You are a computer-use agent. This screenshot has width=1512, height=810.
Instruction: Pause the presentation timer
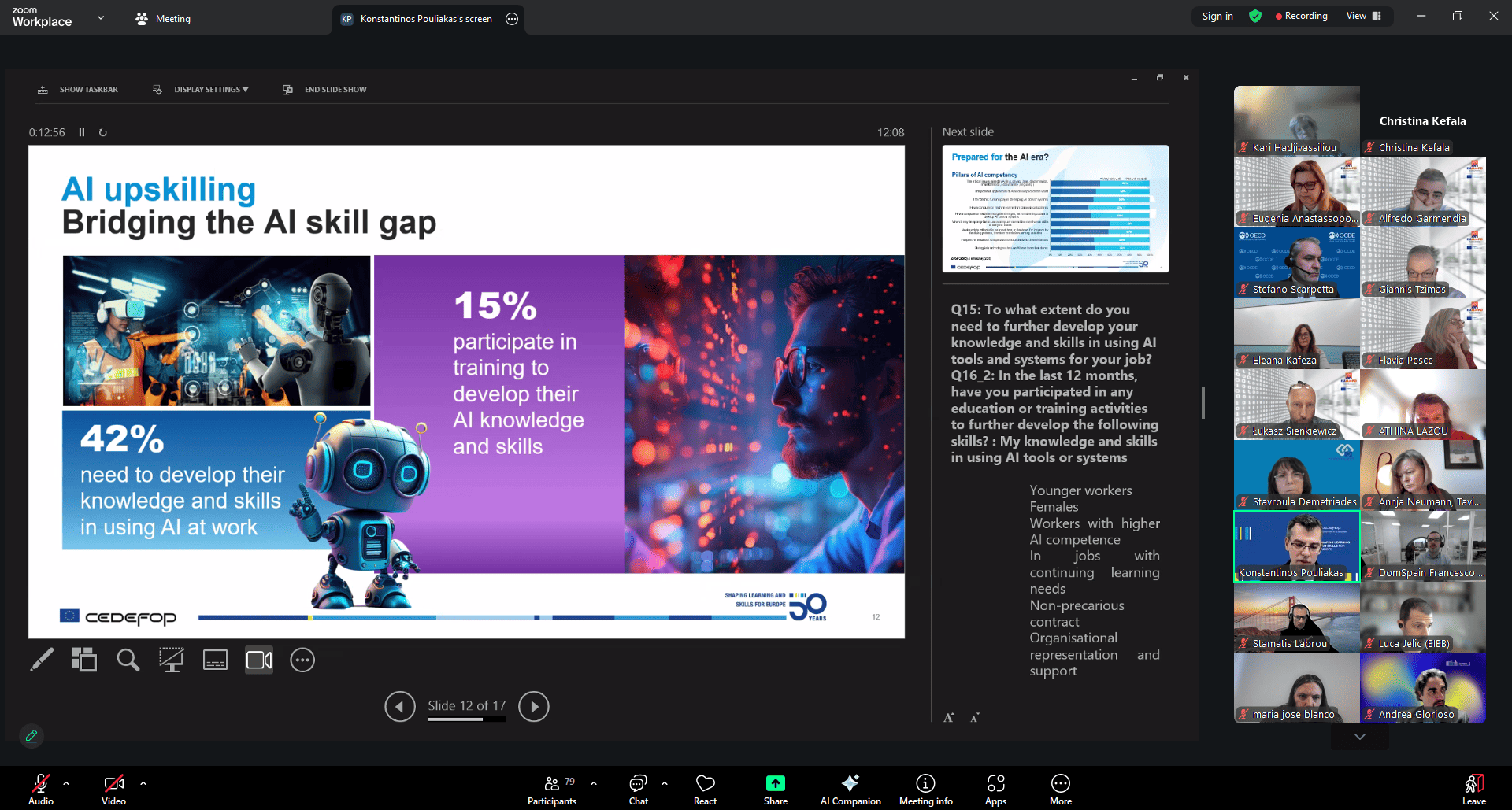click(82, 132)
